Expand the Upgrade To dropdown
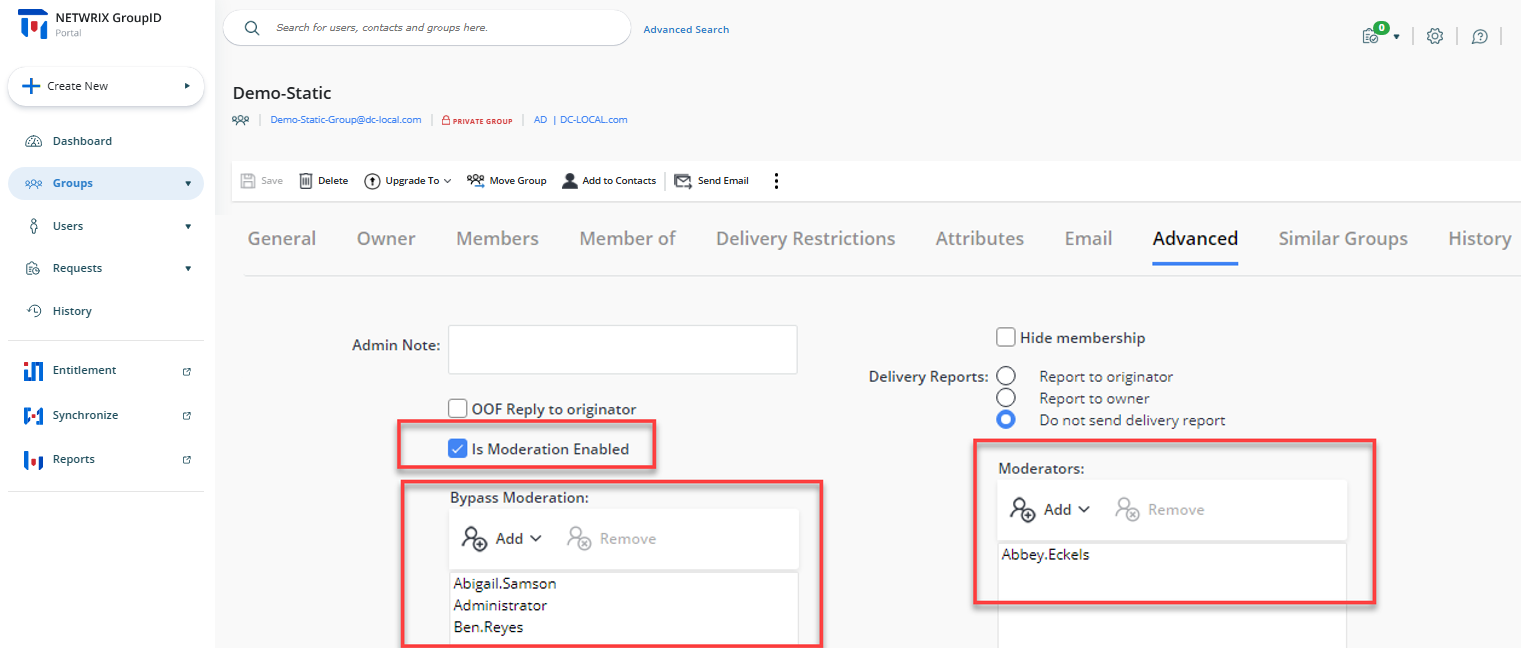Screen dimensions: 1521x648 408,181
